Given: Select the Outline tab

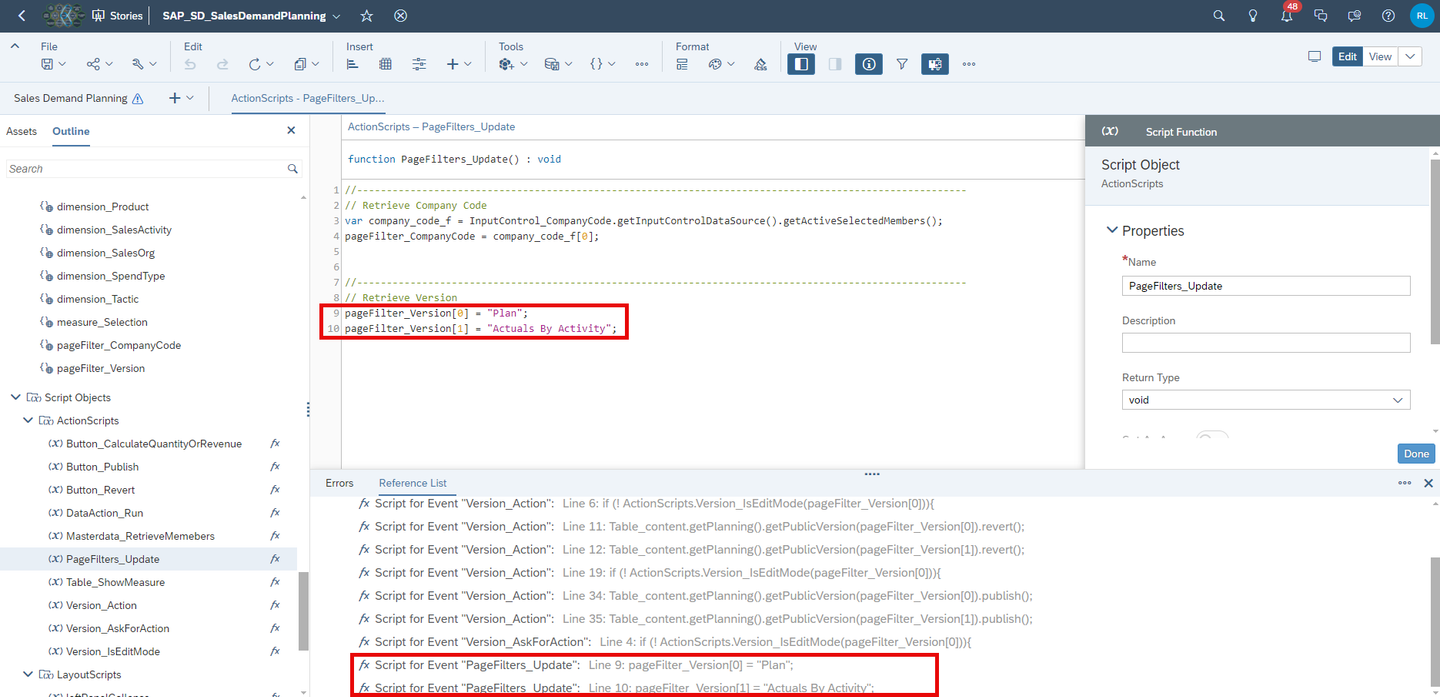Looking at the screenshot, I should coord(71,131).
